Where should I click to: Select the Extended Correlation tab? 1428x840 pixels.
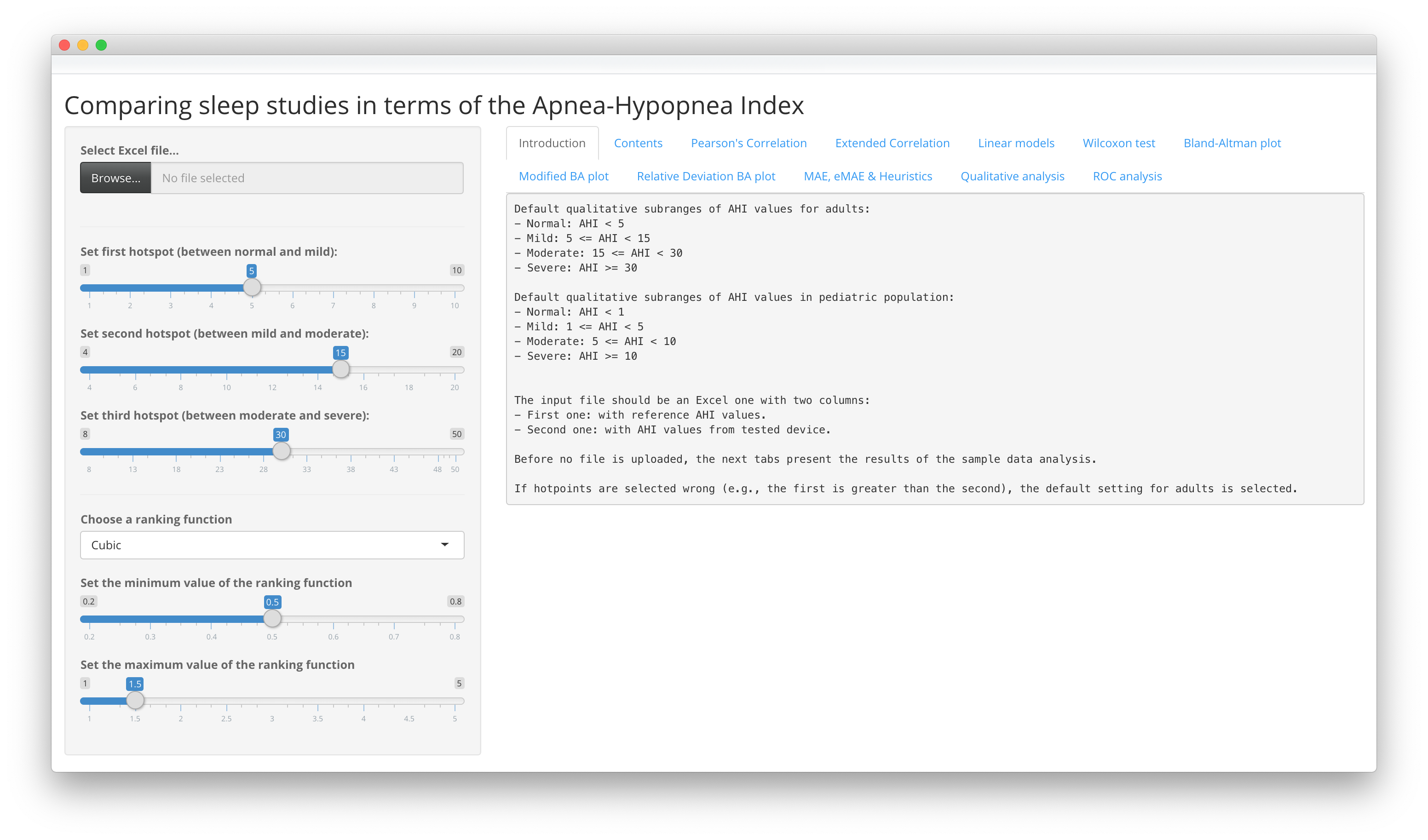(892, 143)
